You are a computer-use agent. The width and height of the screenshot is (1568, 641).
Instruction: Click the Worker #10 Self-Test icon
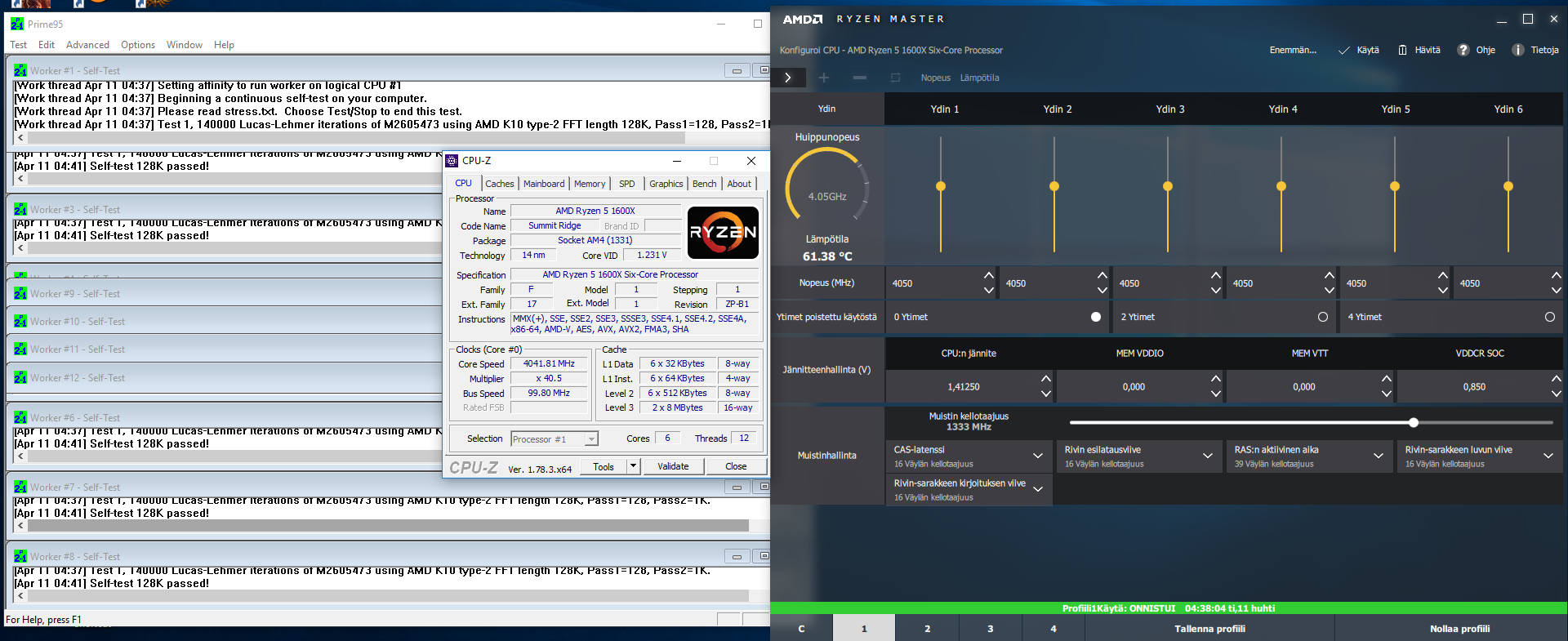pos(20,322)
